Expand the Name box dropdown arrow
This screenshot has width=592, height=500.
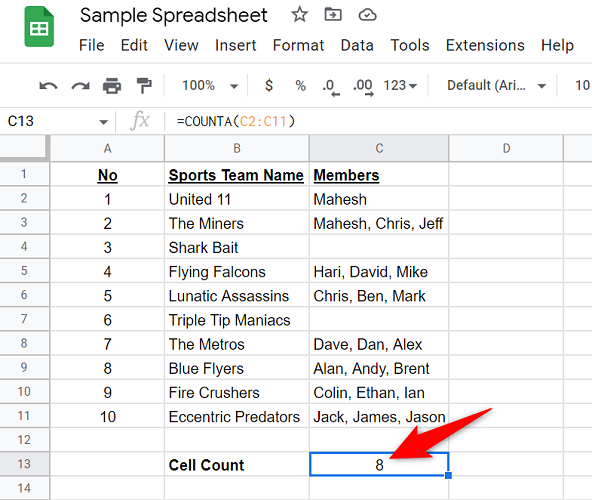(x=103, y=122)
